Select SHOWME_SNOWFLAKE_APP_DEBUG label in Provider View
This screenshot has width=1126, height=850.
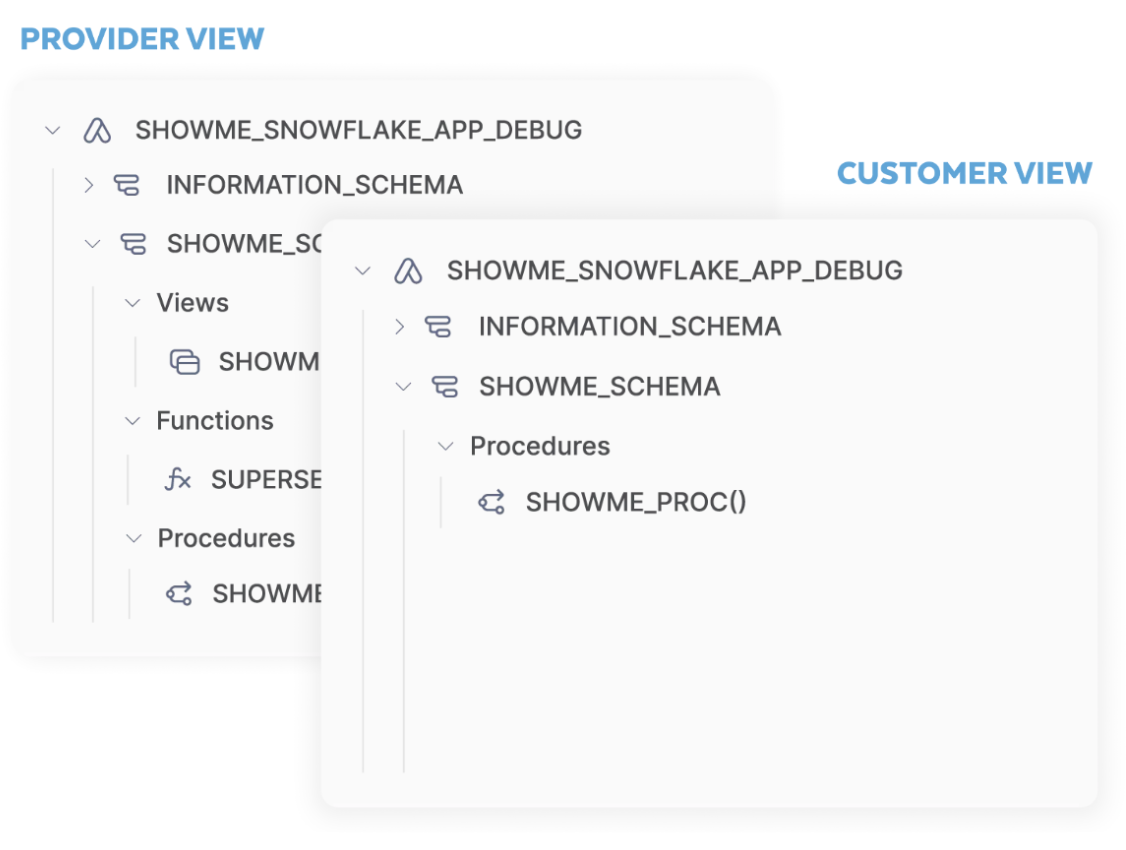click(x=358, y=131)
